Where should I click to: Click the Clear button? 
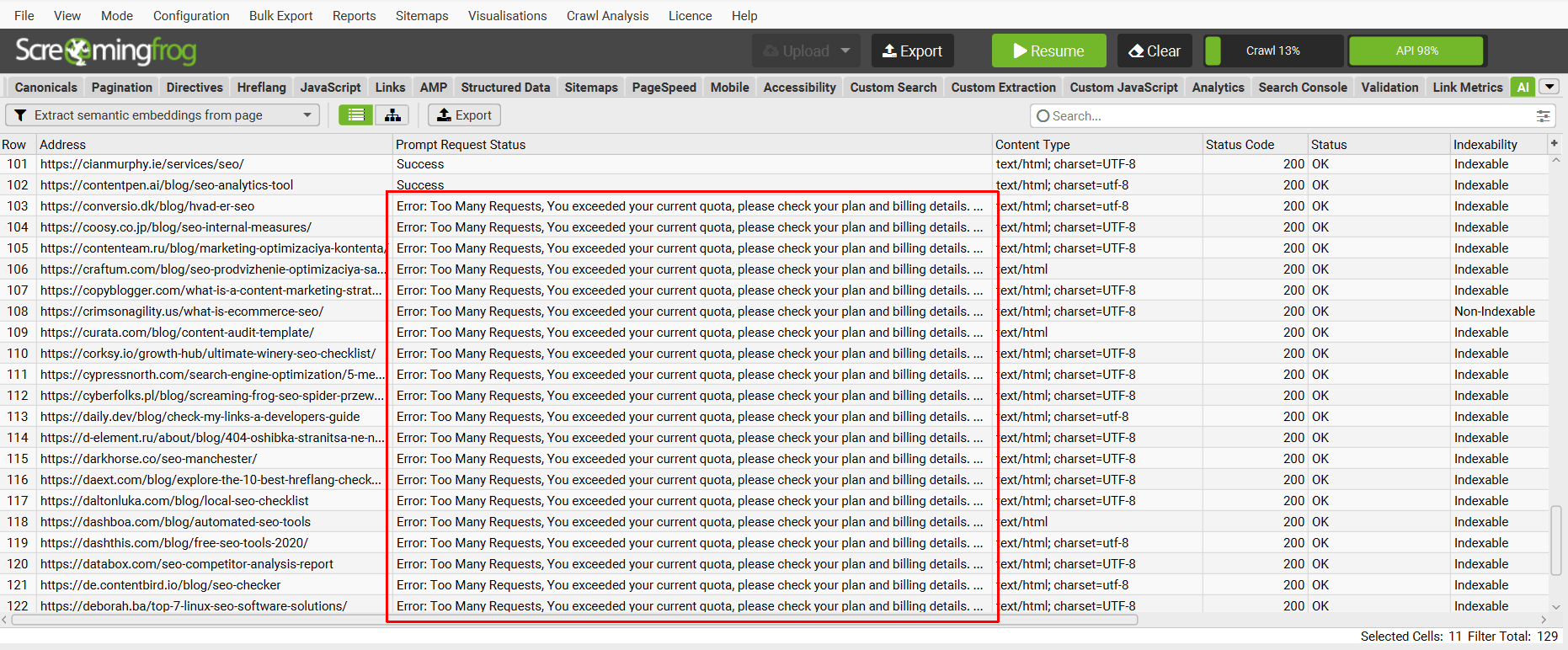click(x=1155, y=51)
